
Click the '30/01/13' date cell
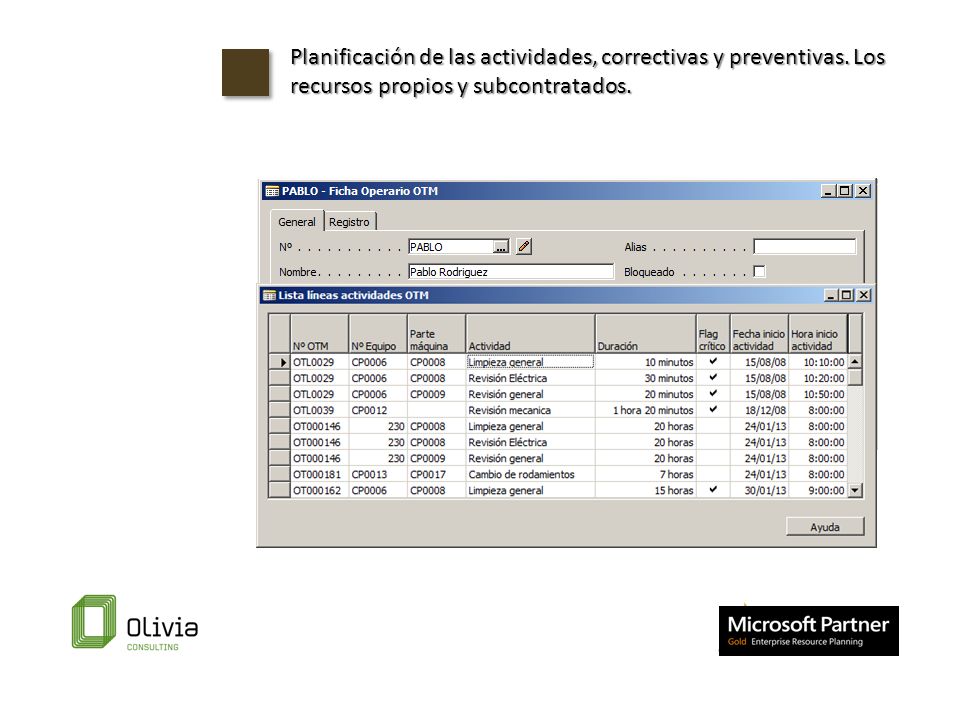pos(759,490)
